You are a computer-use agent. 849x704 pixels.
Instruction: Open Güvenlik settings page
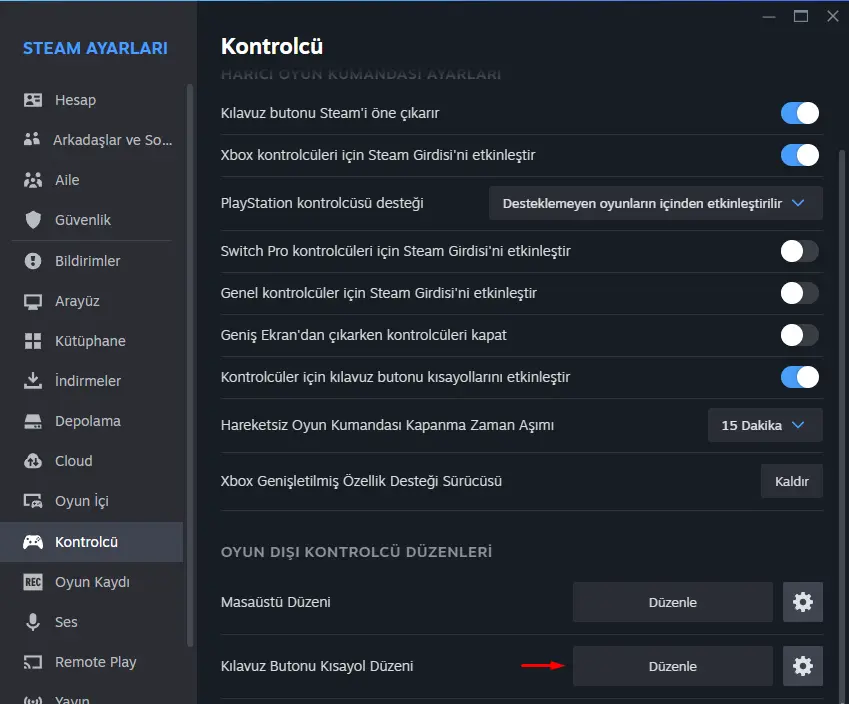[x=92, y=220]
